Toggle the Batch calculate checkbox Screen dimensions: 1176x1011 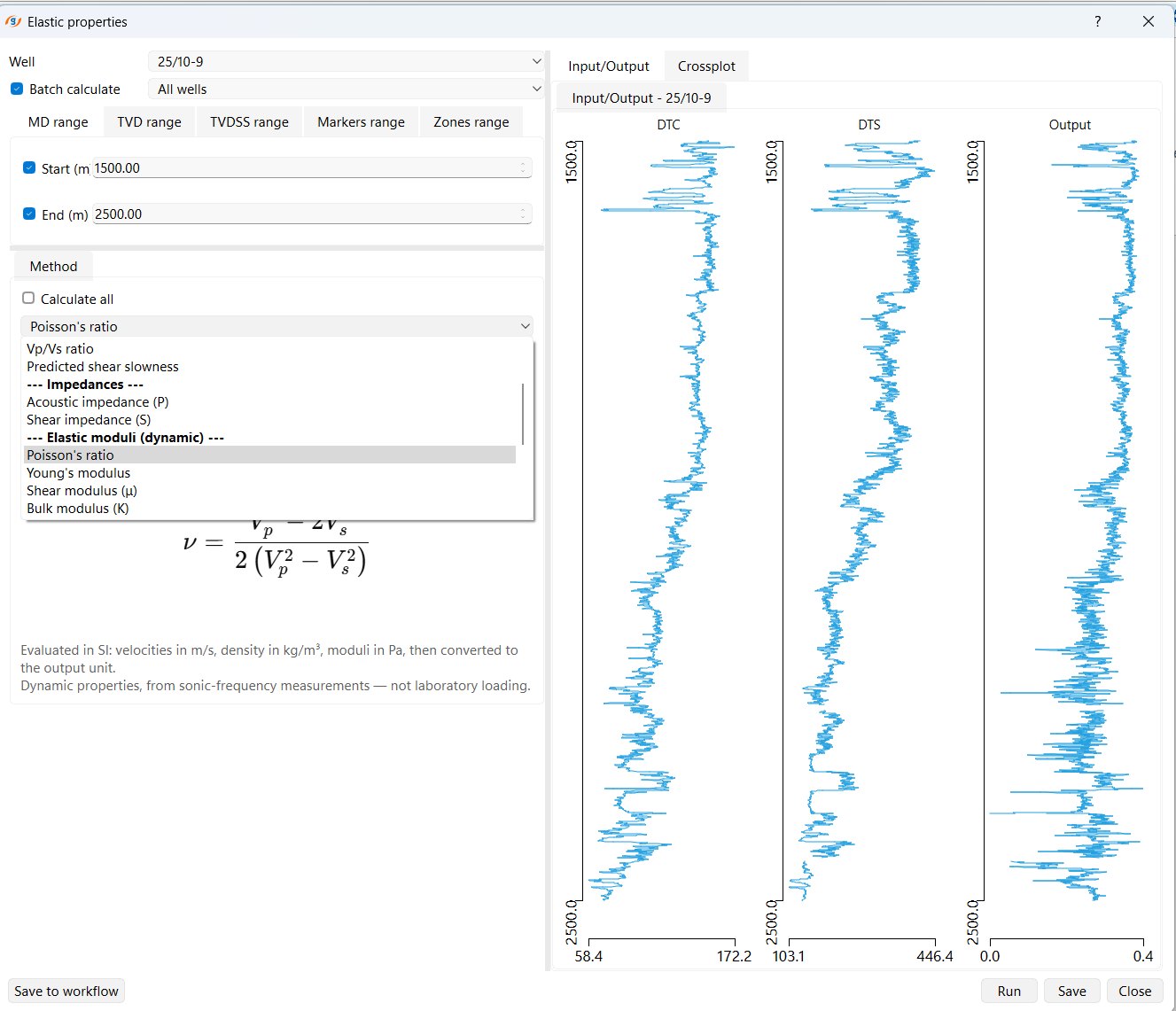pos(17,89)
